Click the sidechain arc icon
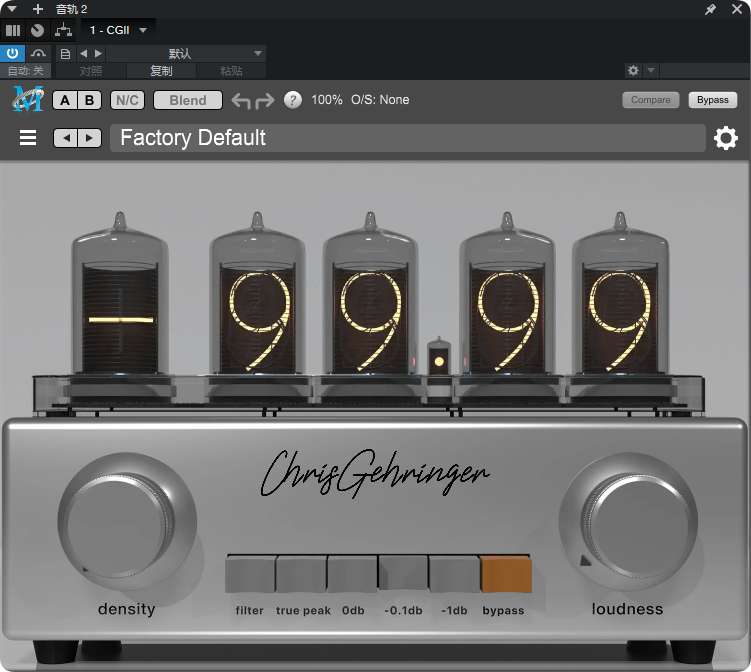Image resolution: width=751 pixels, height=672 pixels. (x=38, y=54)
